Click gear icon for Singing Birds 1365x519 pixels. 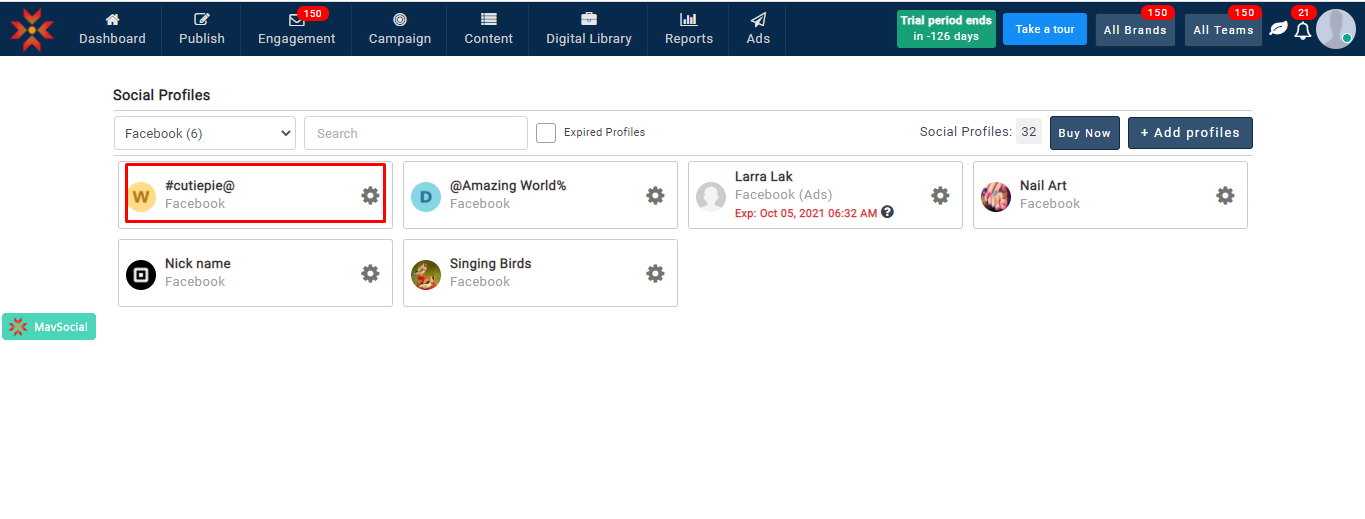[655, 273]
